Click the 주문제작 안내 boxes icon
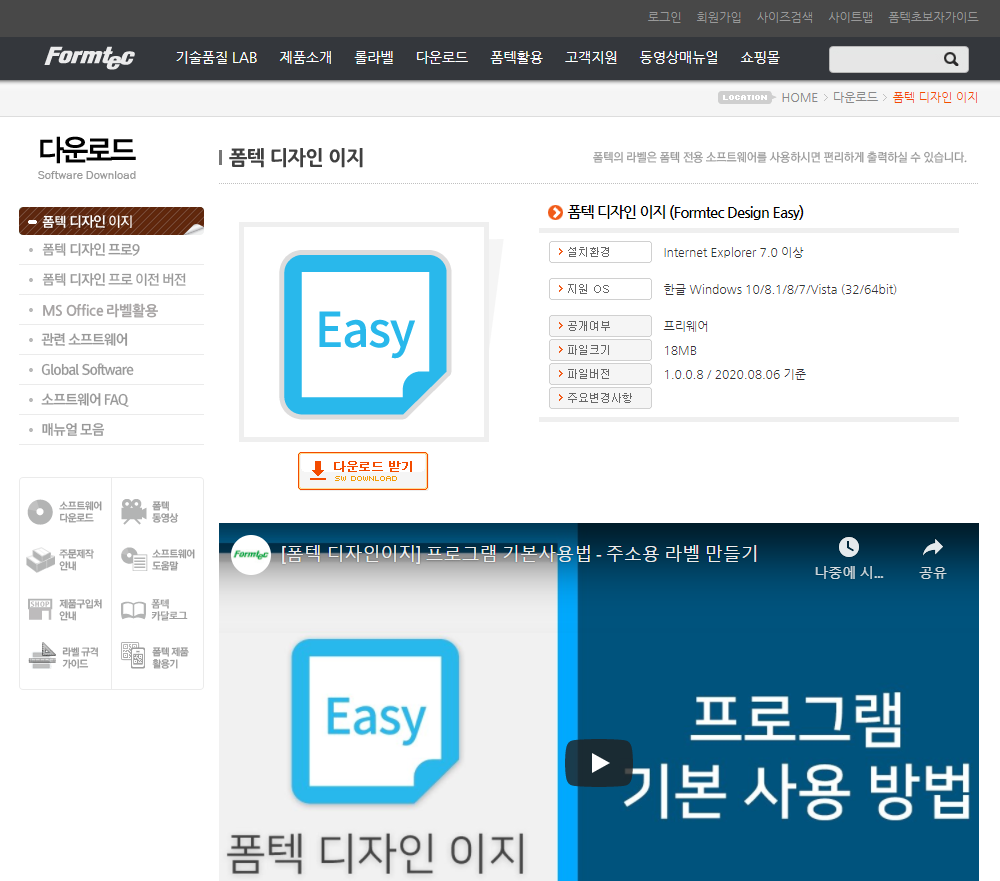Viewport: 1000px width, 881px height. [38, 559]
